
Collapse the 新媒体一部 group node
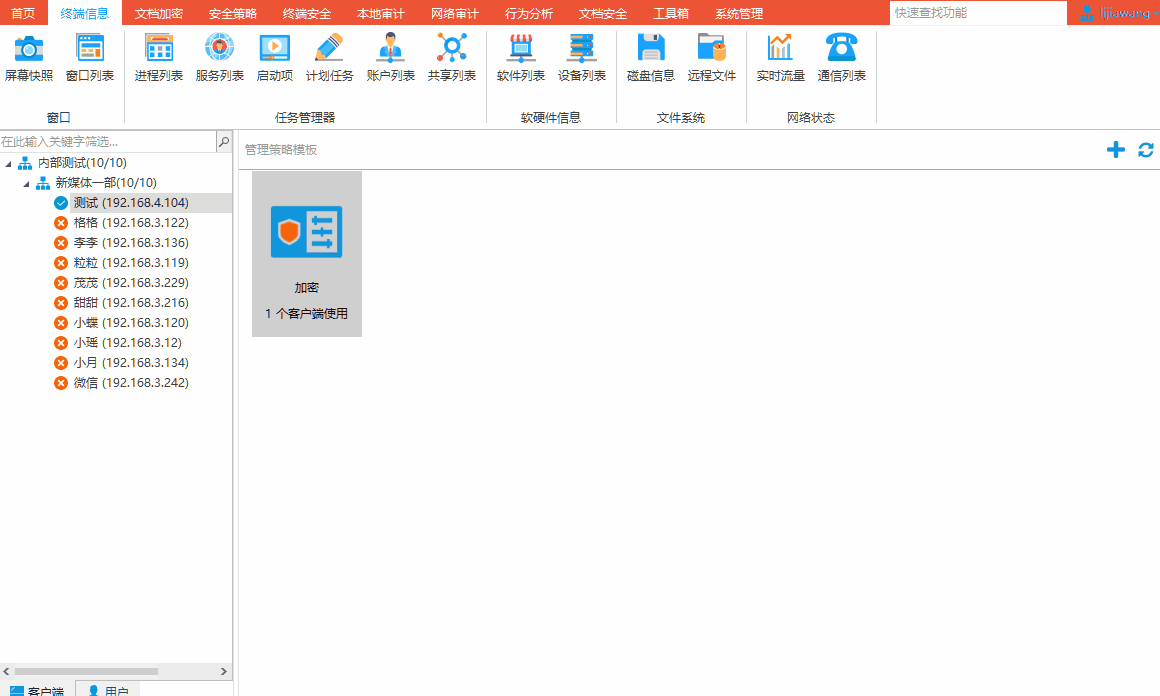pyautogui.click(x=26, y=183)
